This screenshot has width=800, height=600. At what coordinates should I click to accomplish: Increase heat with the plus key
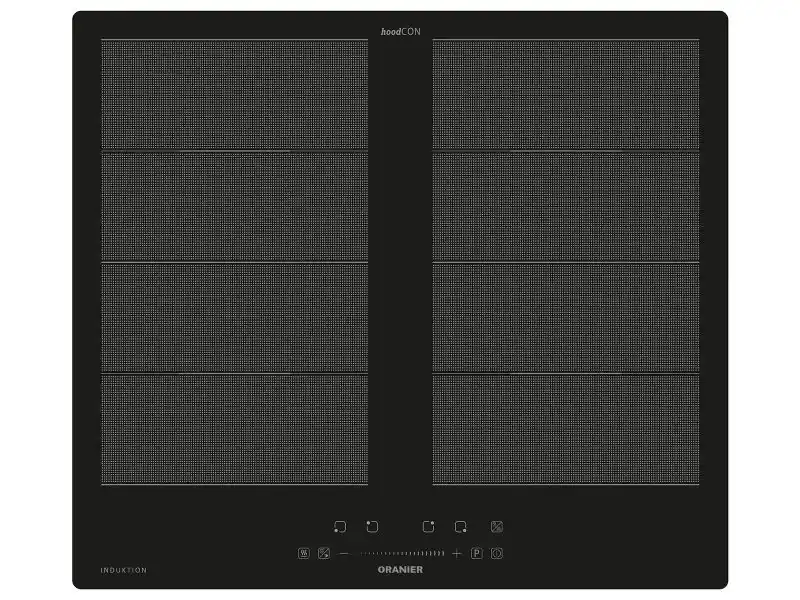pos(457,553)
